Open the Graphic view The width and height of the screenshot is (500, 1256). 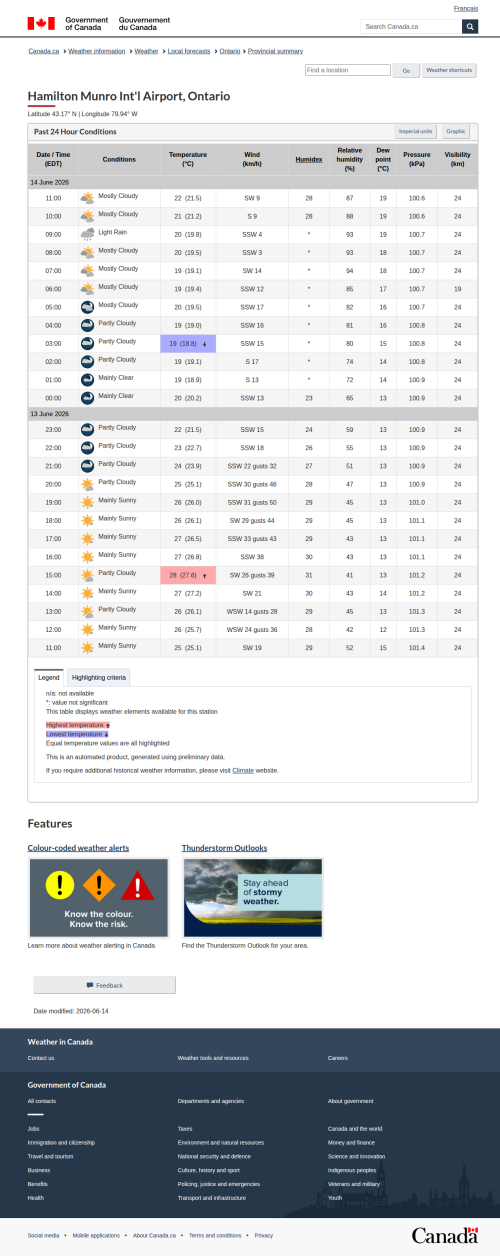pyautogui.click(x=456, y=131)
